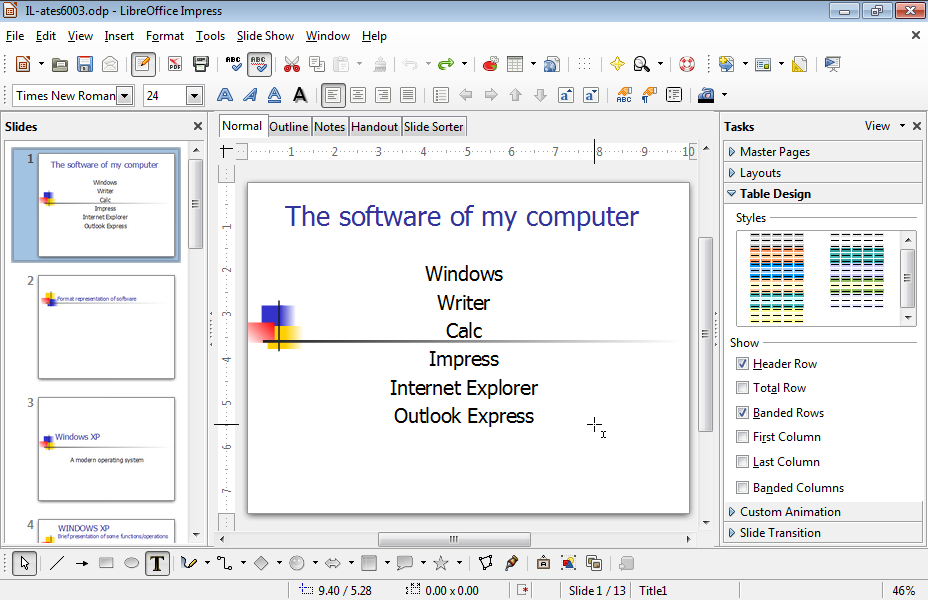Screen dimensions: 928x600
Task: Select the arrow Select tool
Action: (24, 563)
